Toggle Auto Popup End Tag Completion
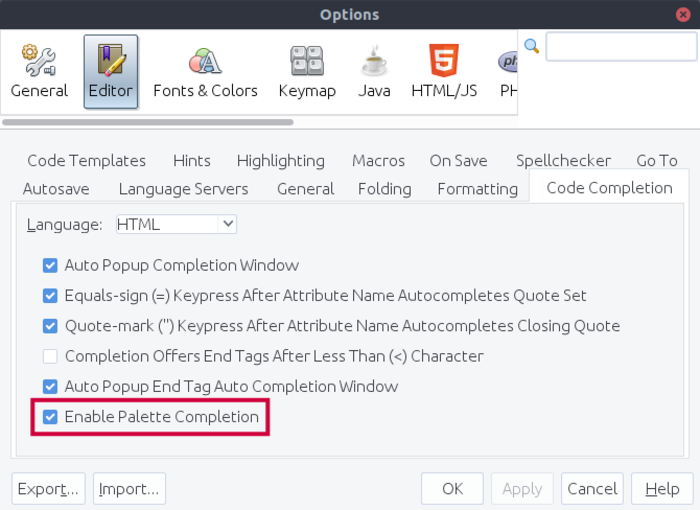Image resolution: width=700 pixels, height=510 pixels. (50, 386)
